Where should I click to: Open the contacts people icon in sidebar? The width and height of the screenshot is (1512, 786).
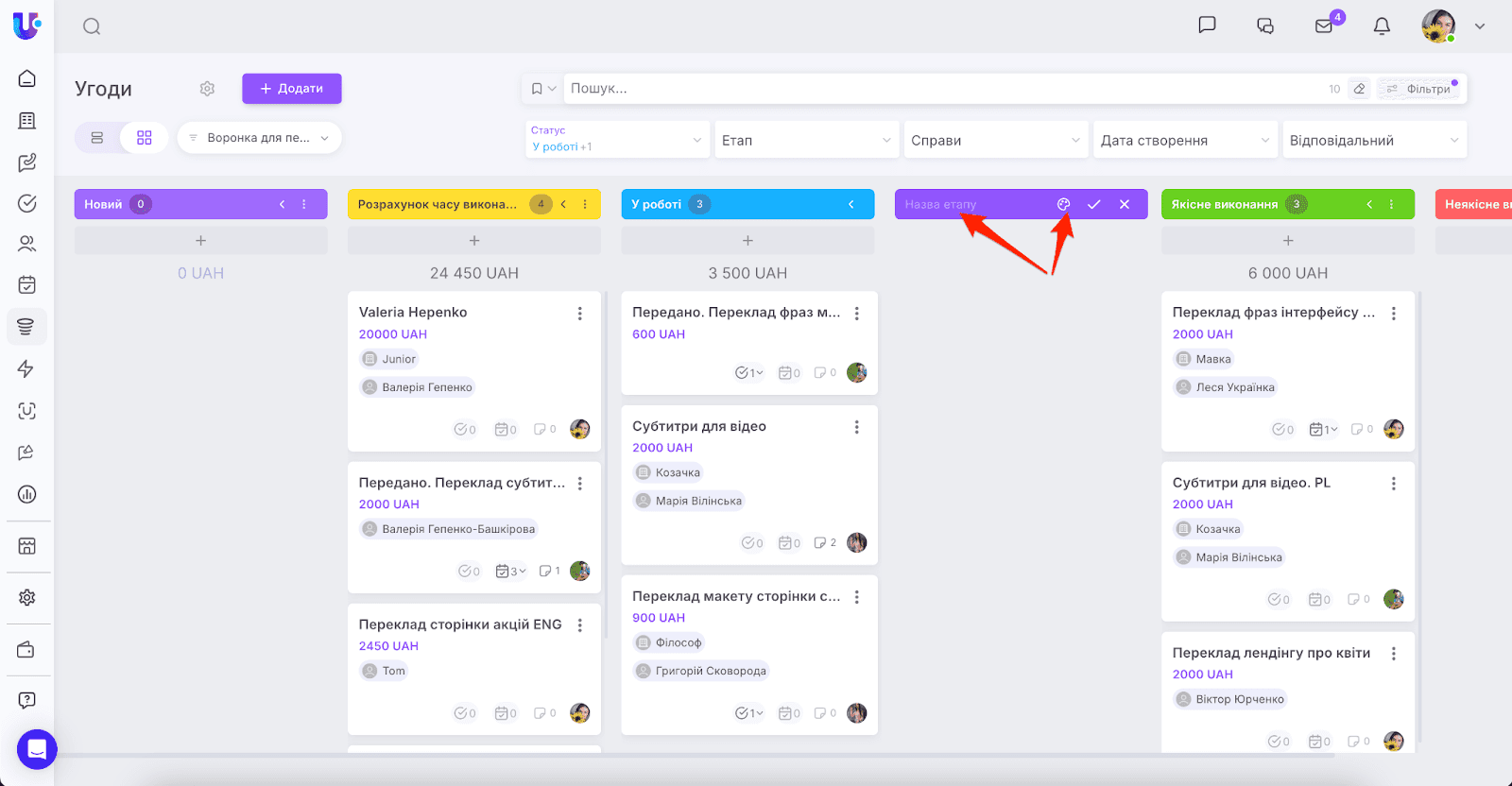click(27, 244)
